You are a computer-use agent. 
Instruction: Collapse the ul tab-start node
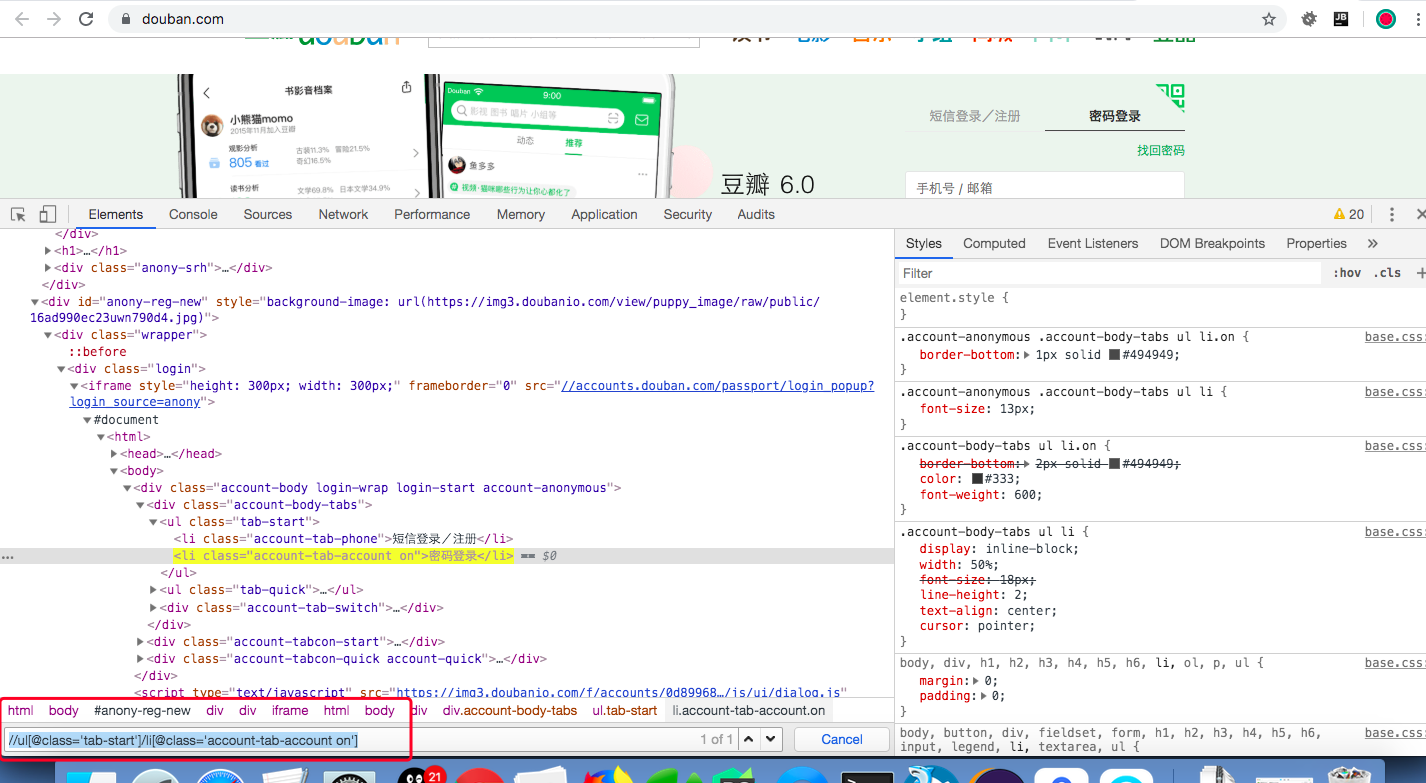[x=153, y=522]
